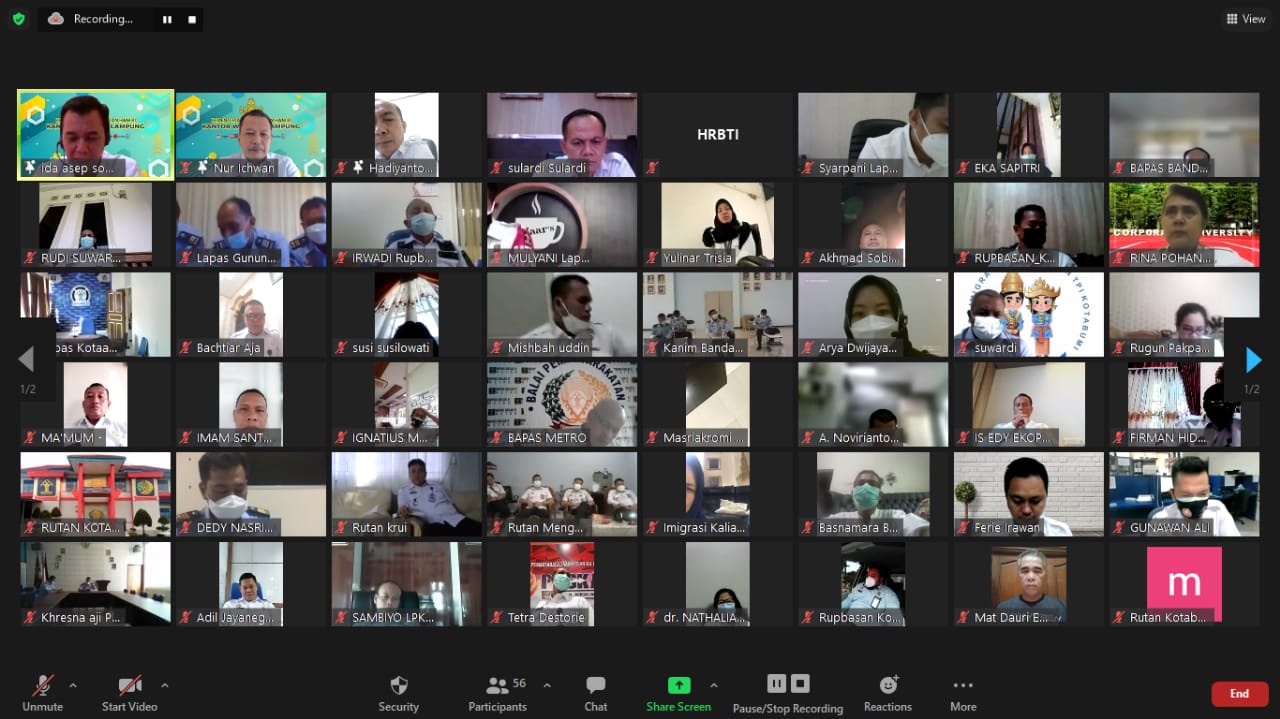Open the Participants list
The height and width of the screenshot is (719, 1280).
click(498, 686)
